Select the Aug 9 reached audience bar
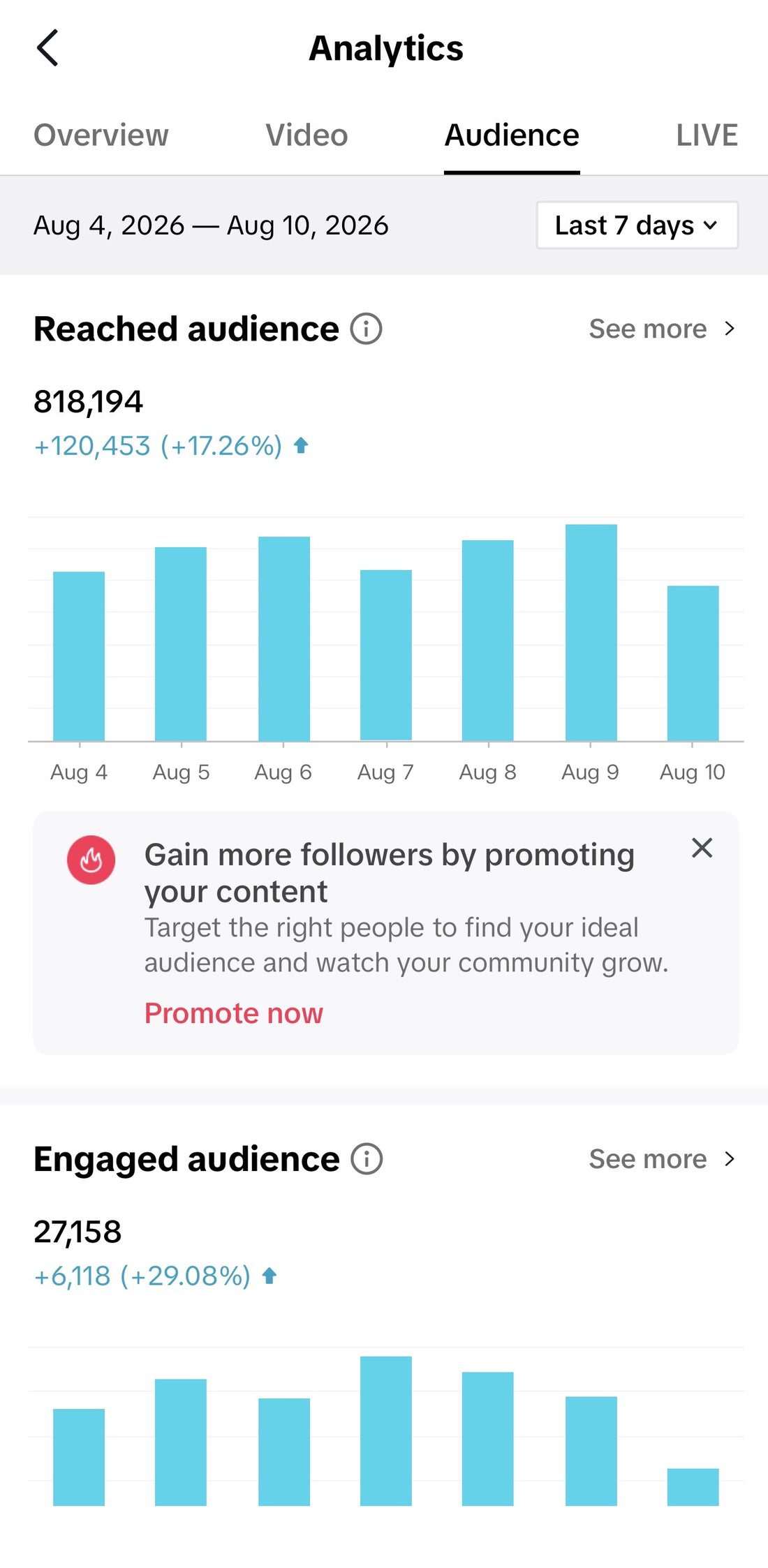Screen dimensions: 768x1568 coord(591,632)
